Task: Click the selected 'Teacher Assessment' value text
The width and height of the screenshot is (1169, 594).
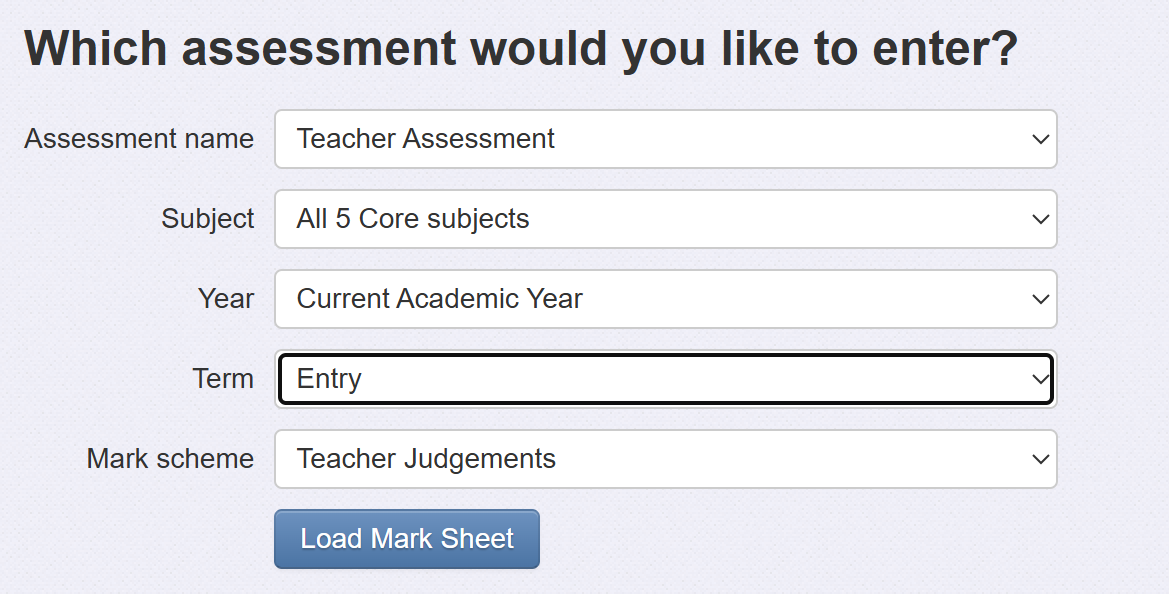Action: point(426,139)
